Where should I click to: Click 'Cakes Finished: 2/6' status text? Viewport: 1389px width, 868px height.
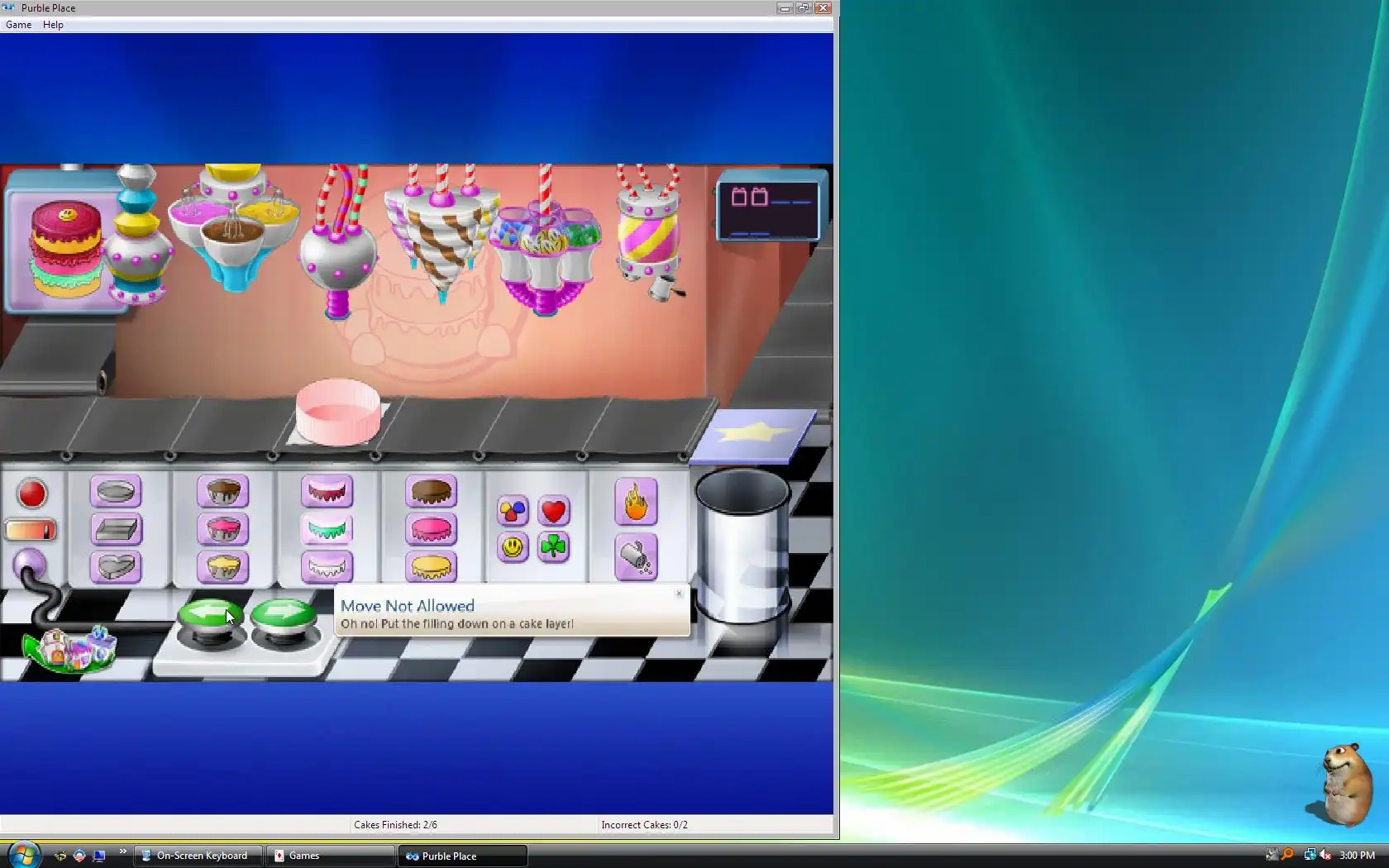pos(395,825)
